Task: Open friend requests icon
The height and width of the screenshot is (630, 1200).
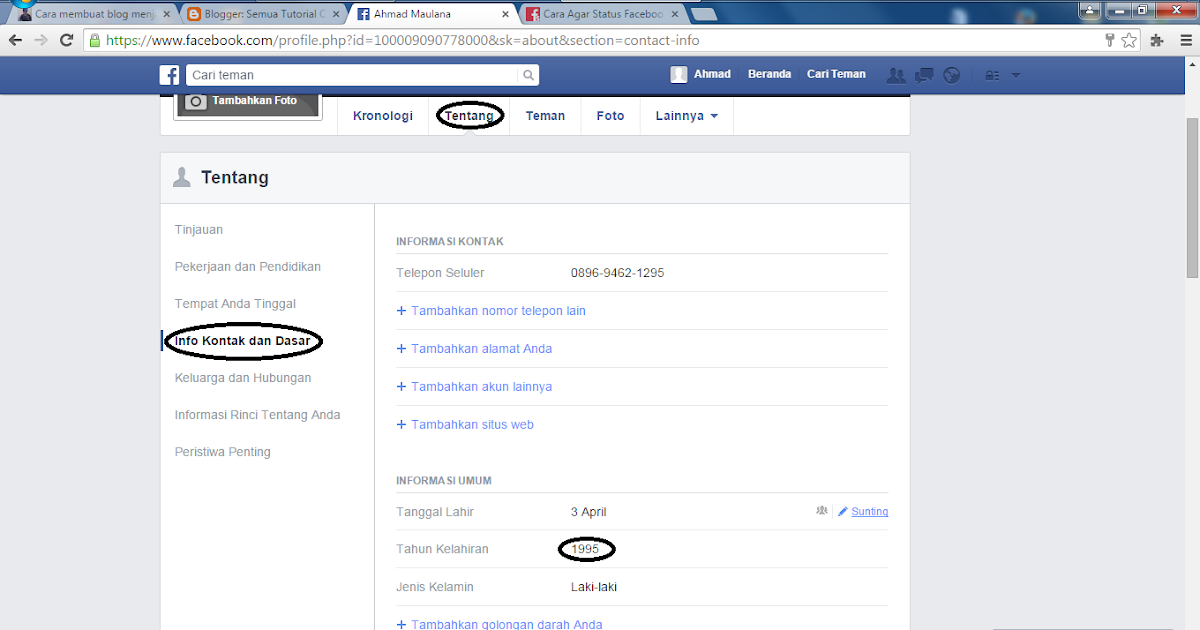Action: (896, 75)
